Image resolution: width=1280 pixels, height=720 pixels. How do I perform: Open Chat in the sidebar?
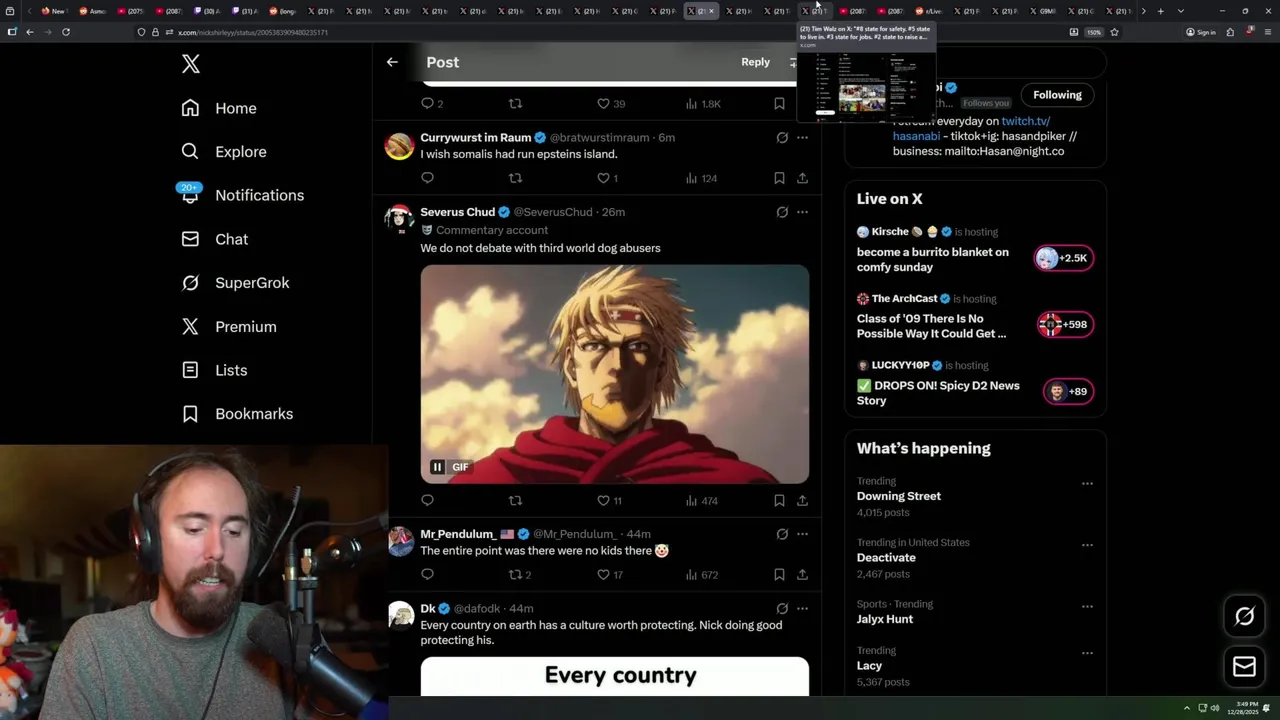click(214, 239)
